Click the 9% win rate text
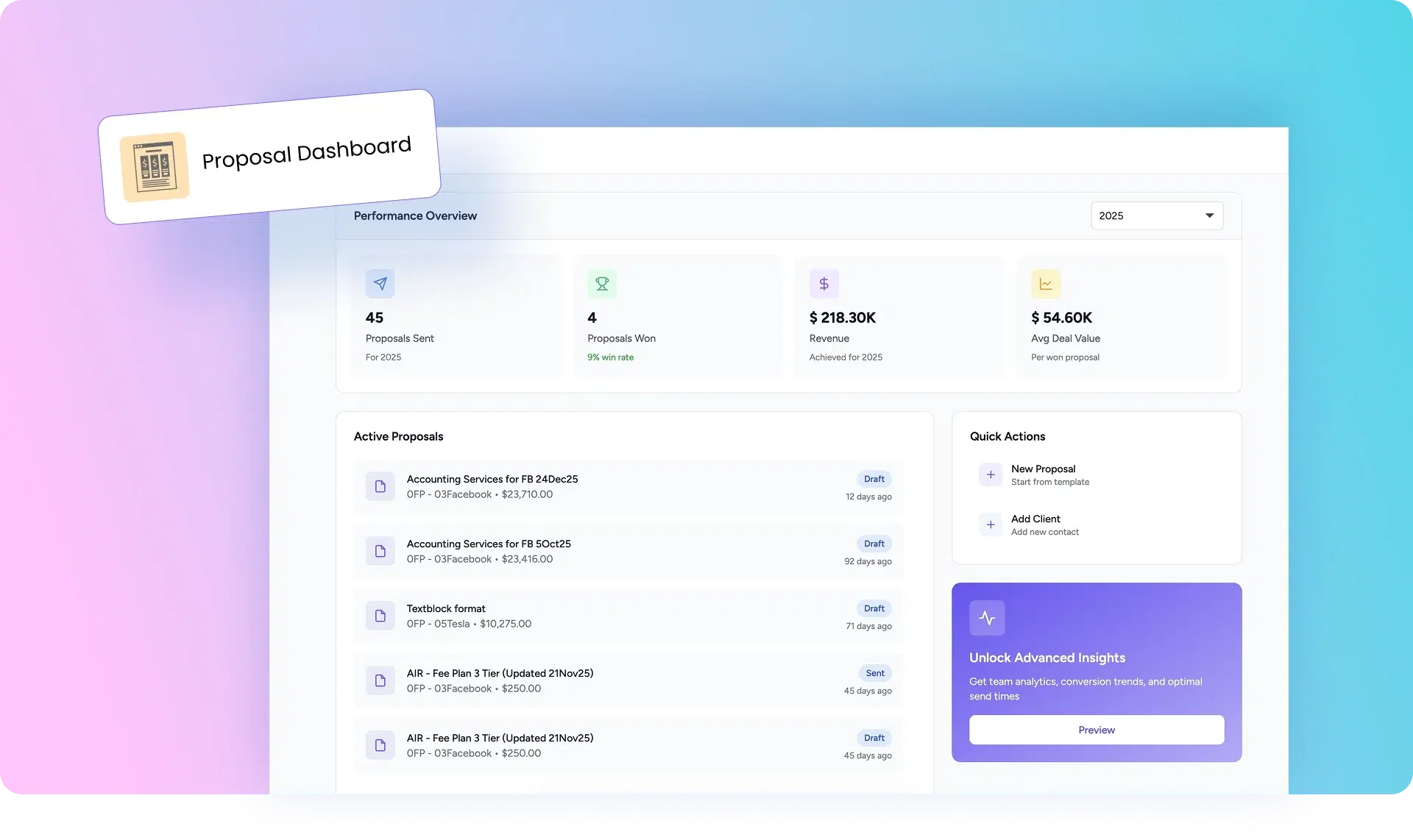This screenshot has height=840, width=1413. [x=610, y=357]
